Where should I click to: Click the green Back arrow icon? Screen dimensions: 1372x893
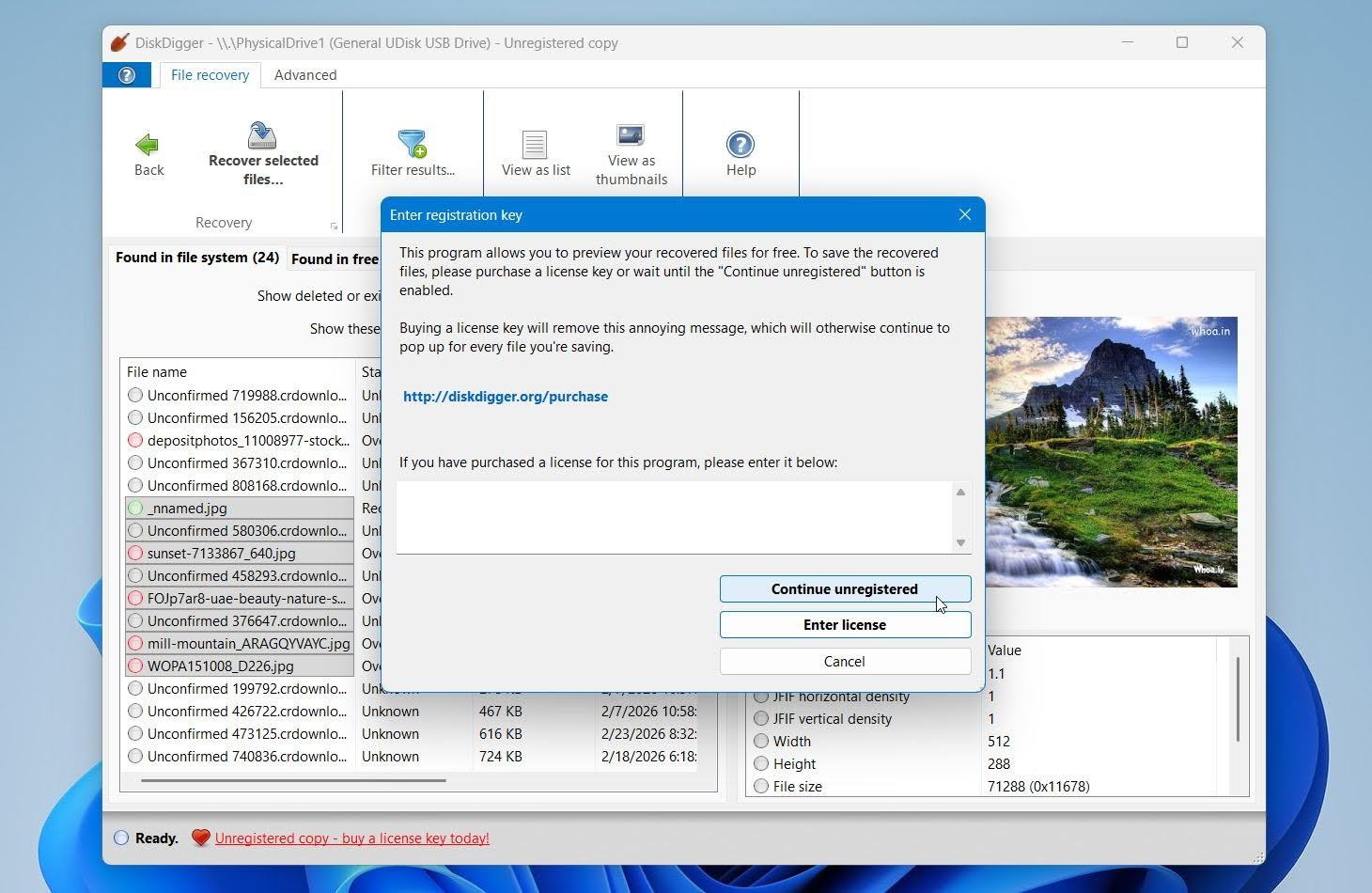(x=148, y=144)
